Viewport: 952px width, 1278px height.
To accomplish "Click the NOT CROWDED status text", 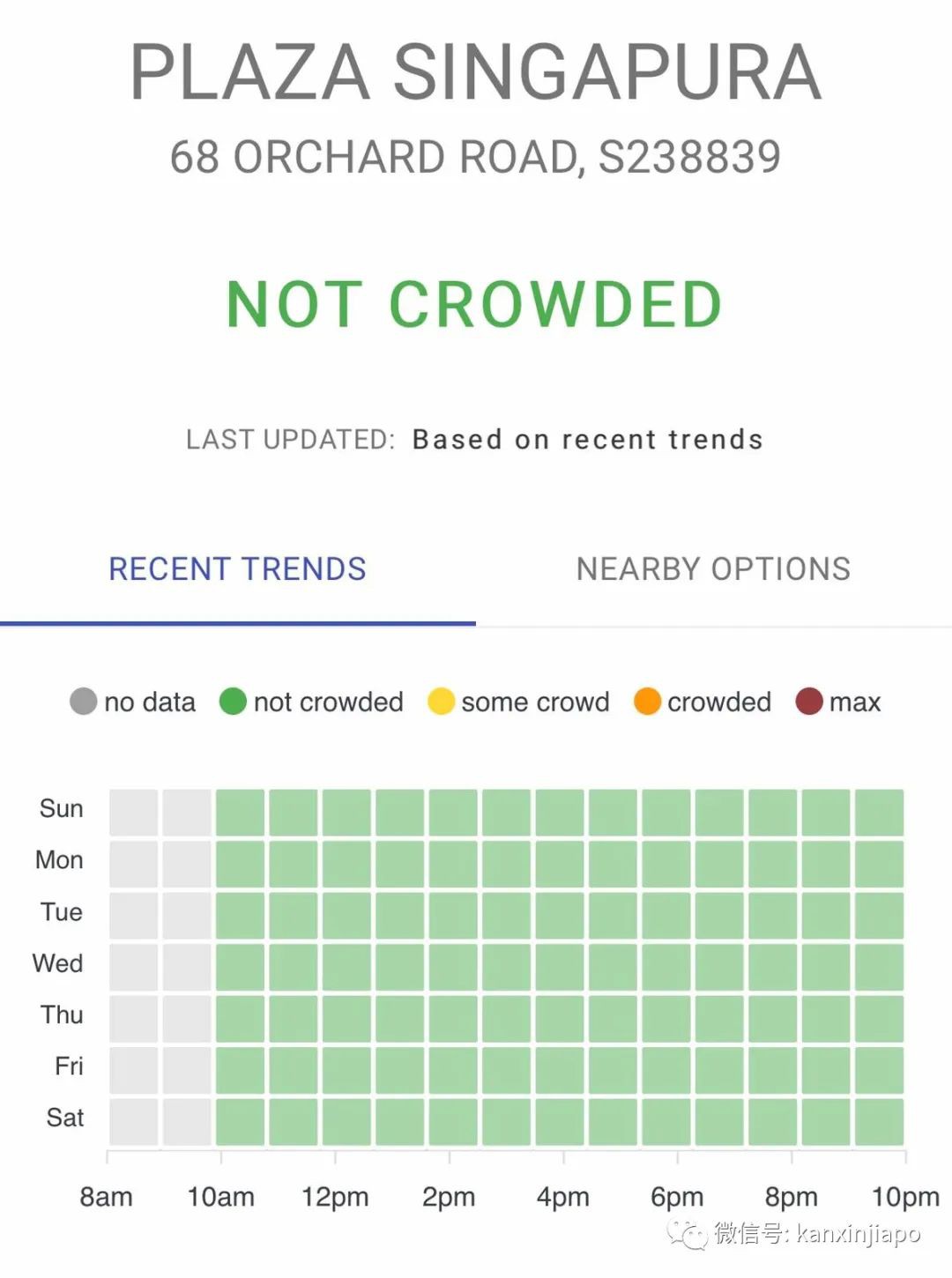I will tap(474, 305).
